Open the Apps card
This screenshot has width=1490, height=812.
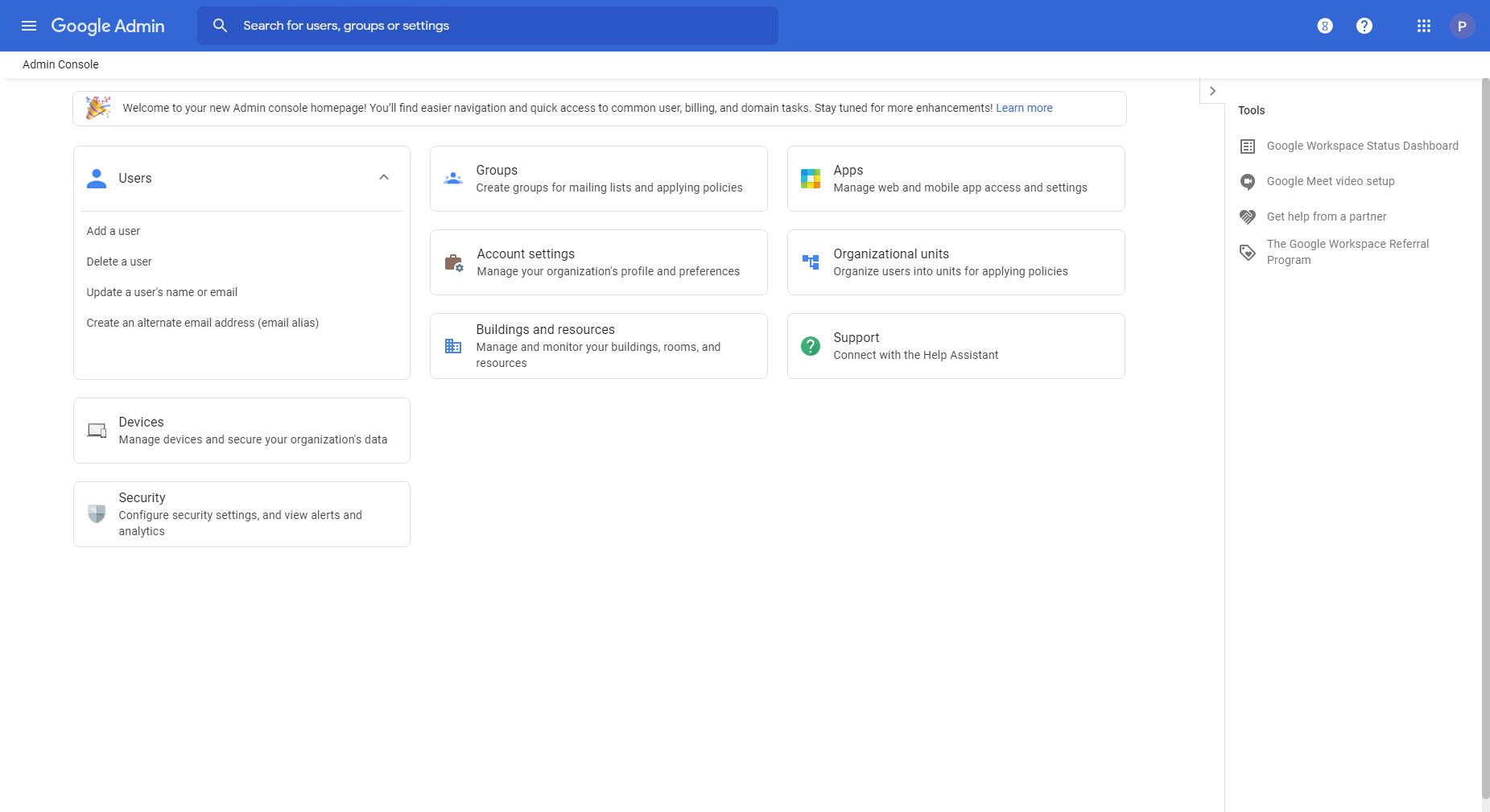point(956,179)
